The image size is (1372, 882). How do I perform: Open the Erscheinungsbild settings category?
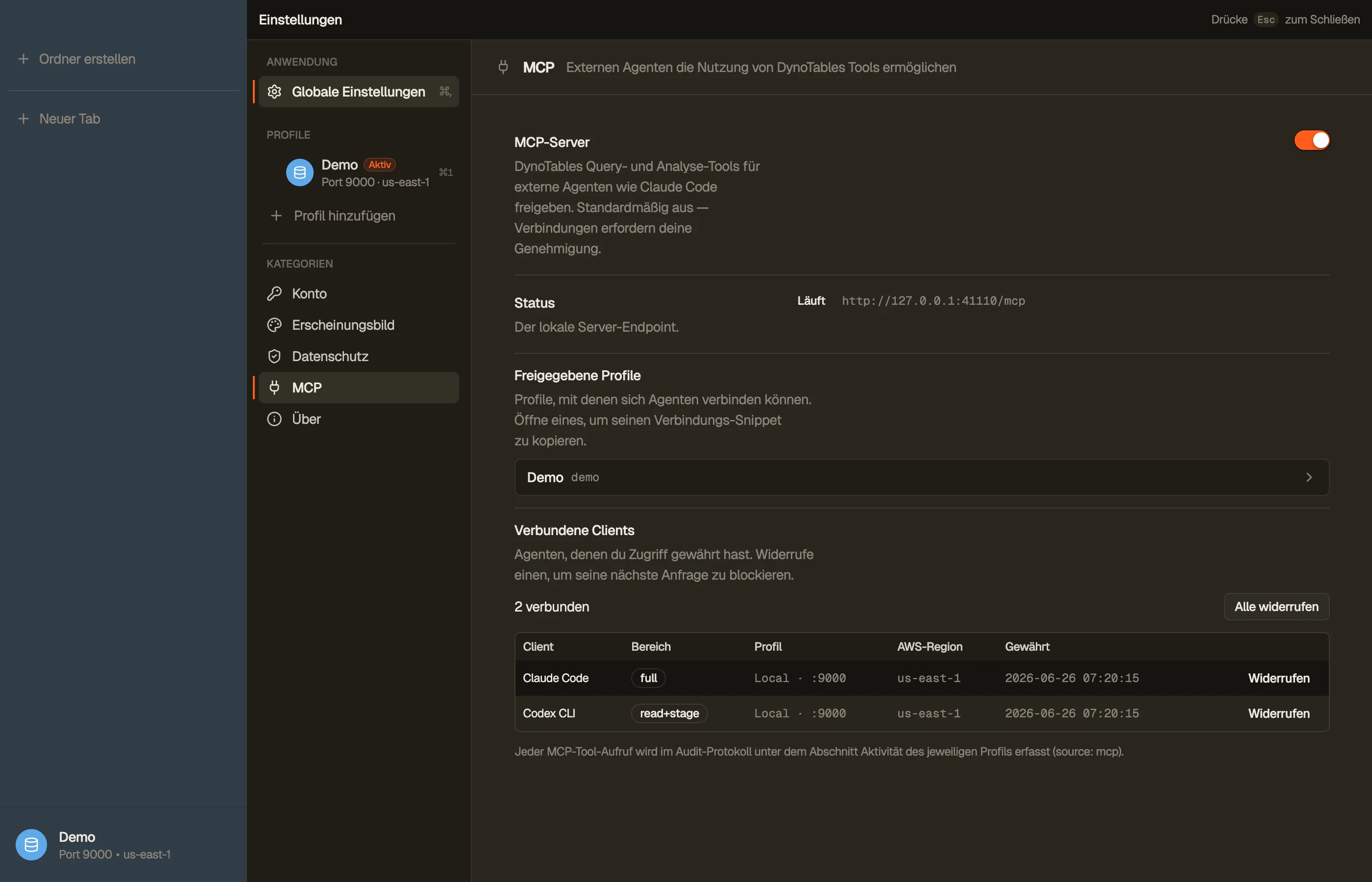click(x=359, y=325)
